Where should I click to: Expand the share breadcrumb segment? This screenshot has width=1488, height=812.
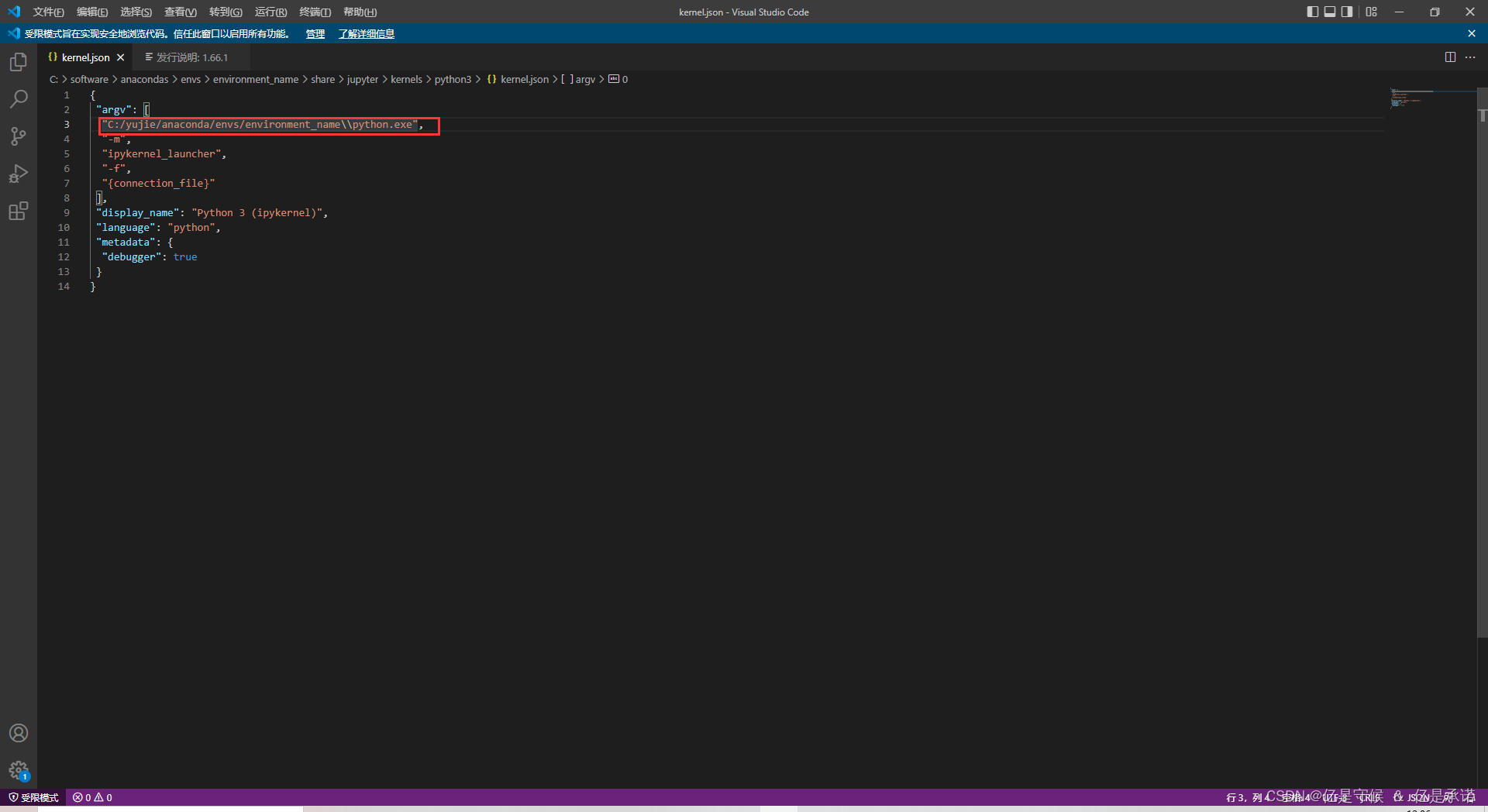[323, 79]
